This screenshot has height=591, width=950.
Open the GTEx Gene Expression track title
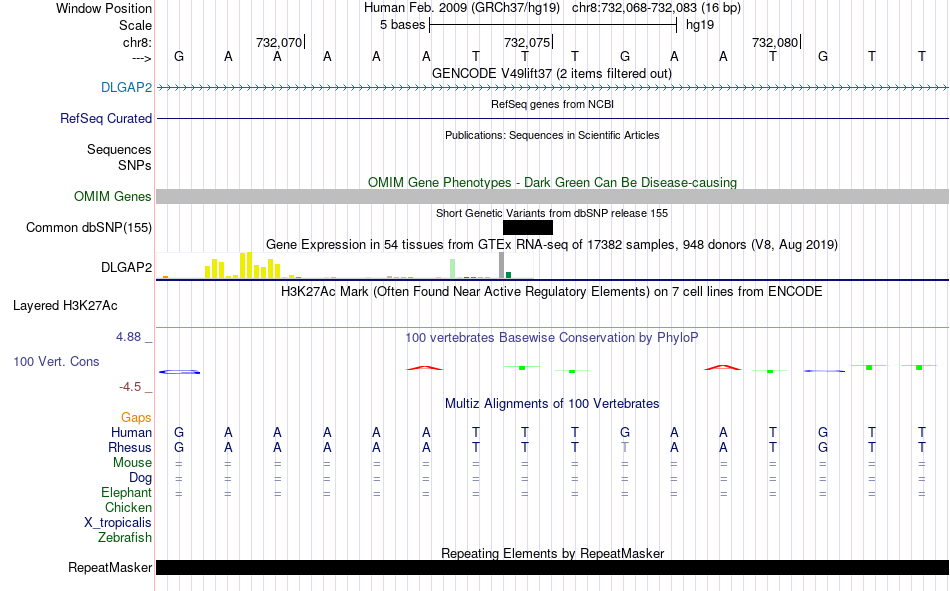coord(552,244)
